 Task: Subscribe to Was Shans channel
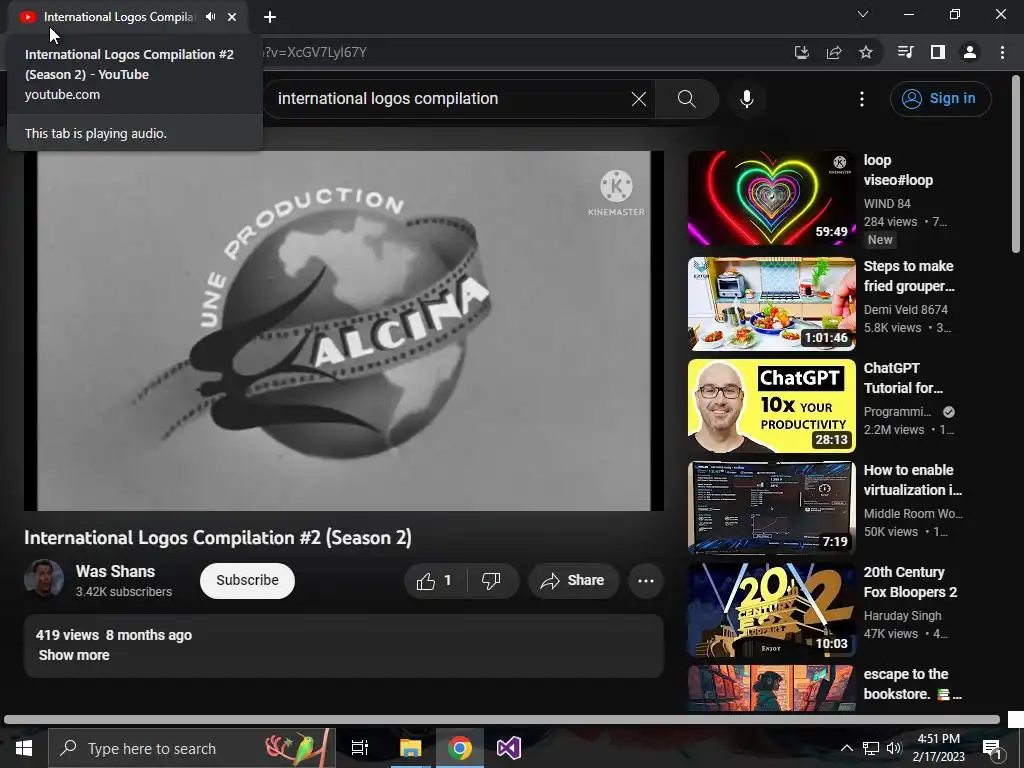(247, 581)
